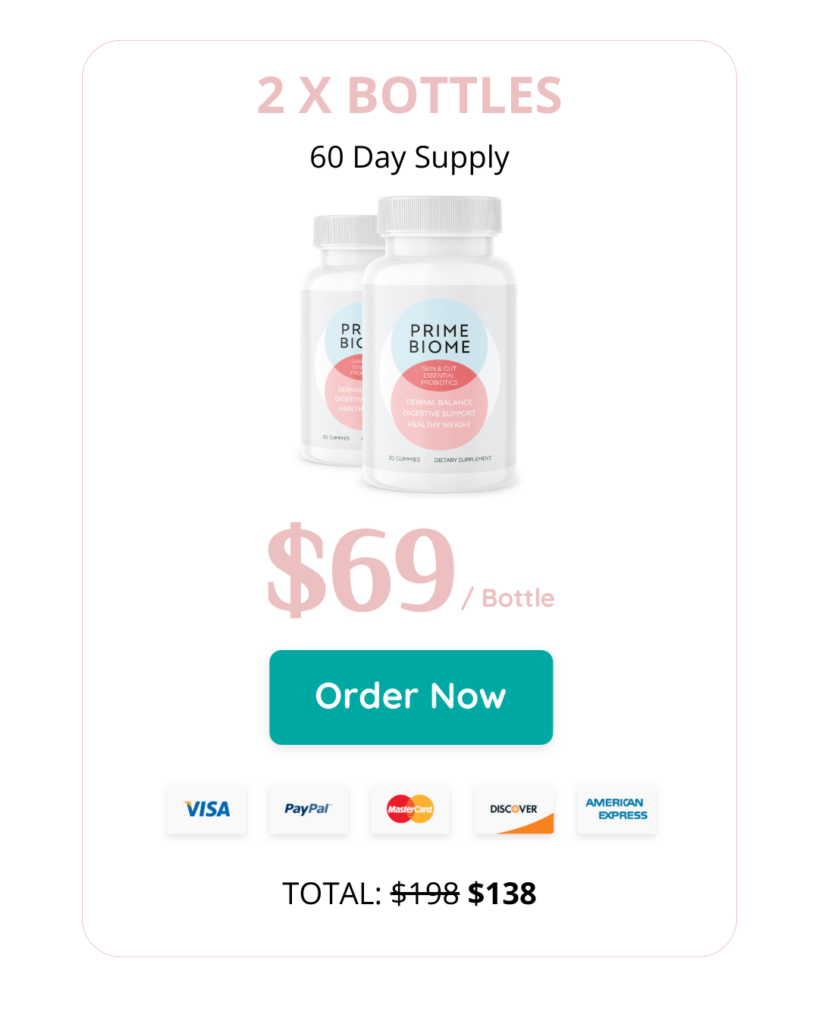
Task: Click the PRIME BIOME label on front bottle
Action: click(440, 338)
